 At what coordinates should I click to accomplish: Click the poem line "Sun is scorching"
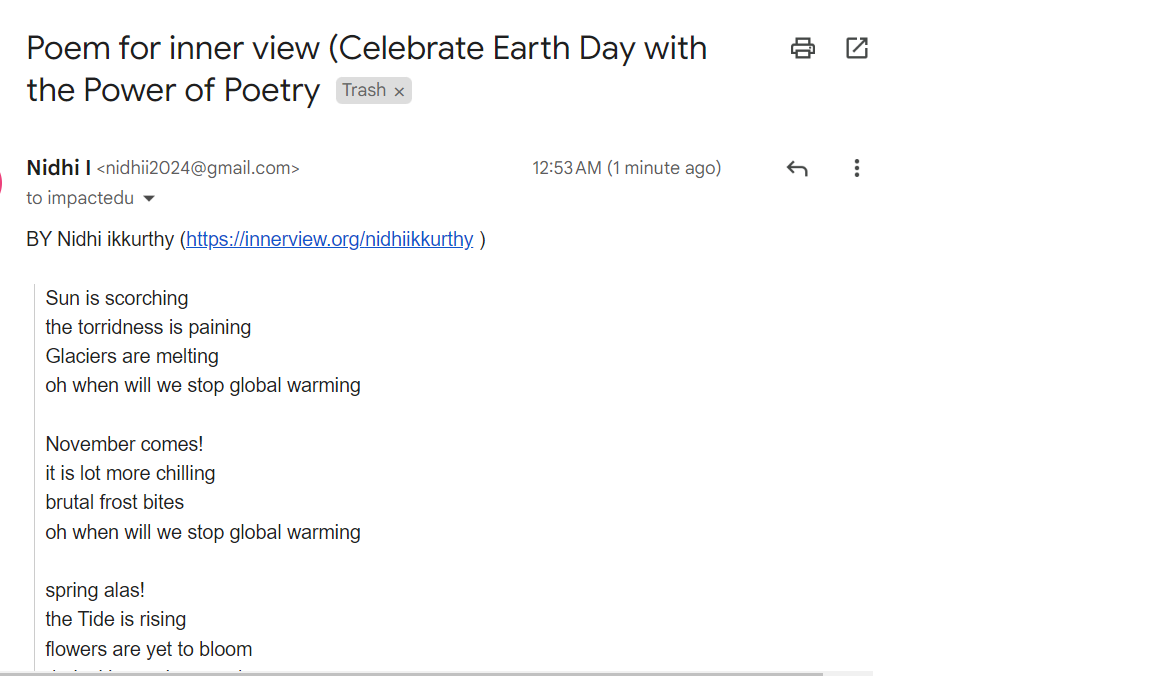pos(117,298)
